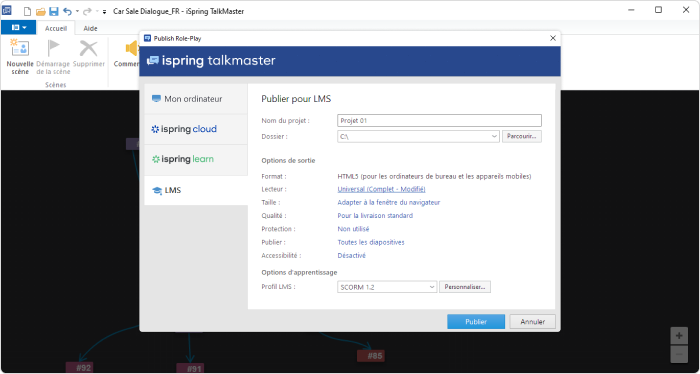Screen dimensions: 700x374
Task: Create a new file from quick access
Action: pyautogui.click(x=28, y=11)
